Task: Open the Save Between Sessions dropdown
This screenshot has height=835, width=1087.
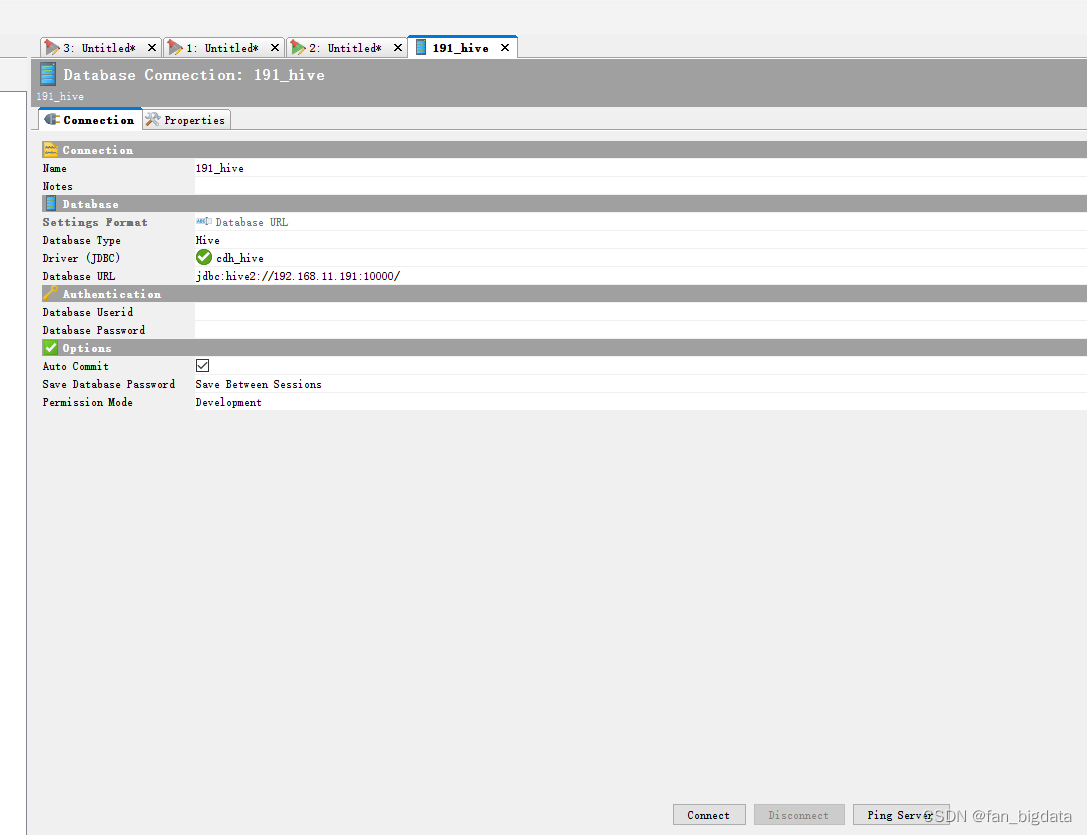Action: click(641, 384)
